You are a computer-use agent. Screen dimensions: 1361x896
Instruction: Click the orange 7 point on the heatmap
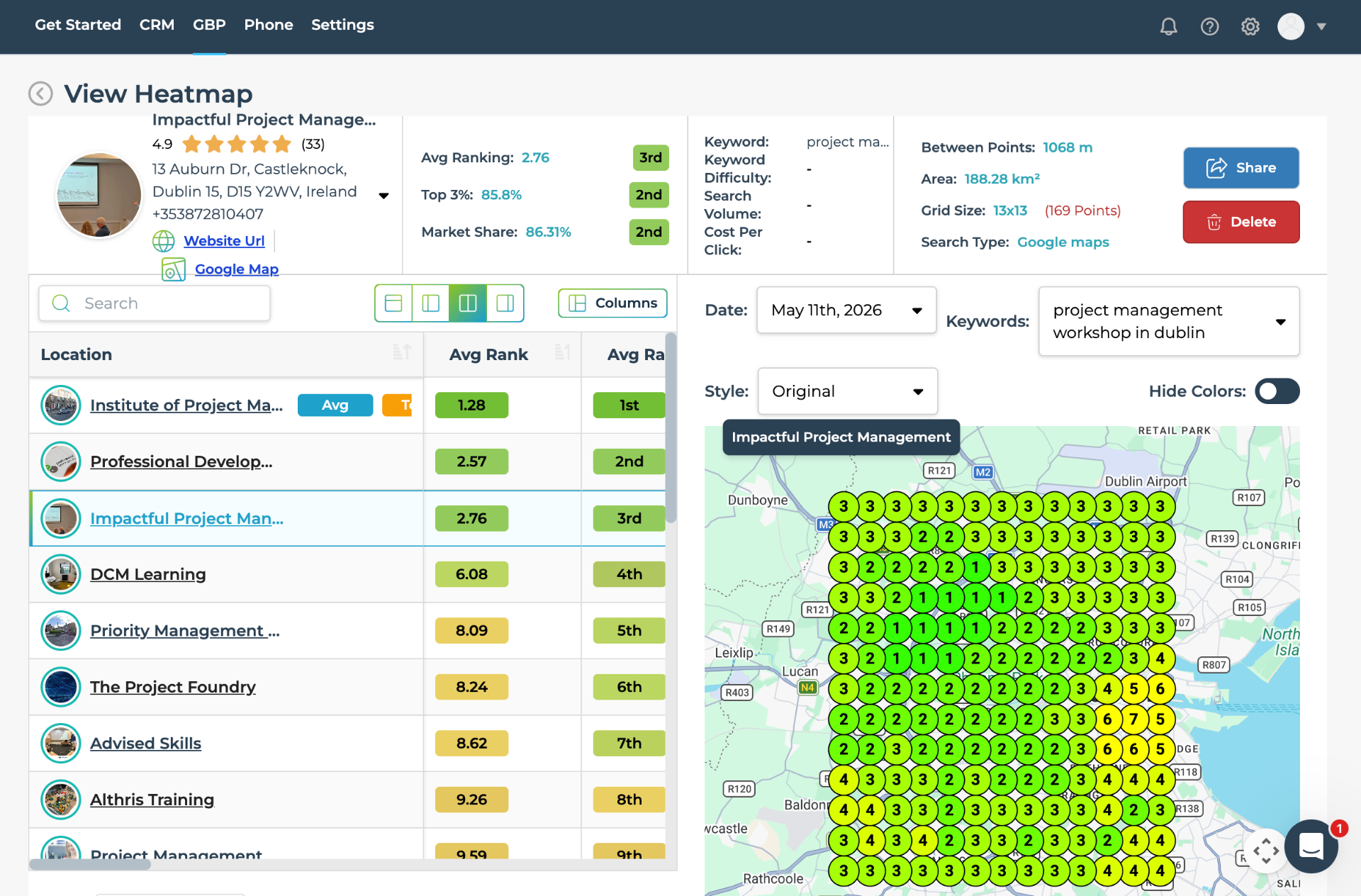1133,719
